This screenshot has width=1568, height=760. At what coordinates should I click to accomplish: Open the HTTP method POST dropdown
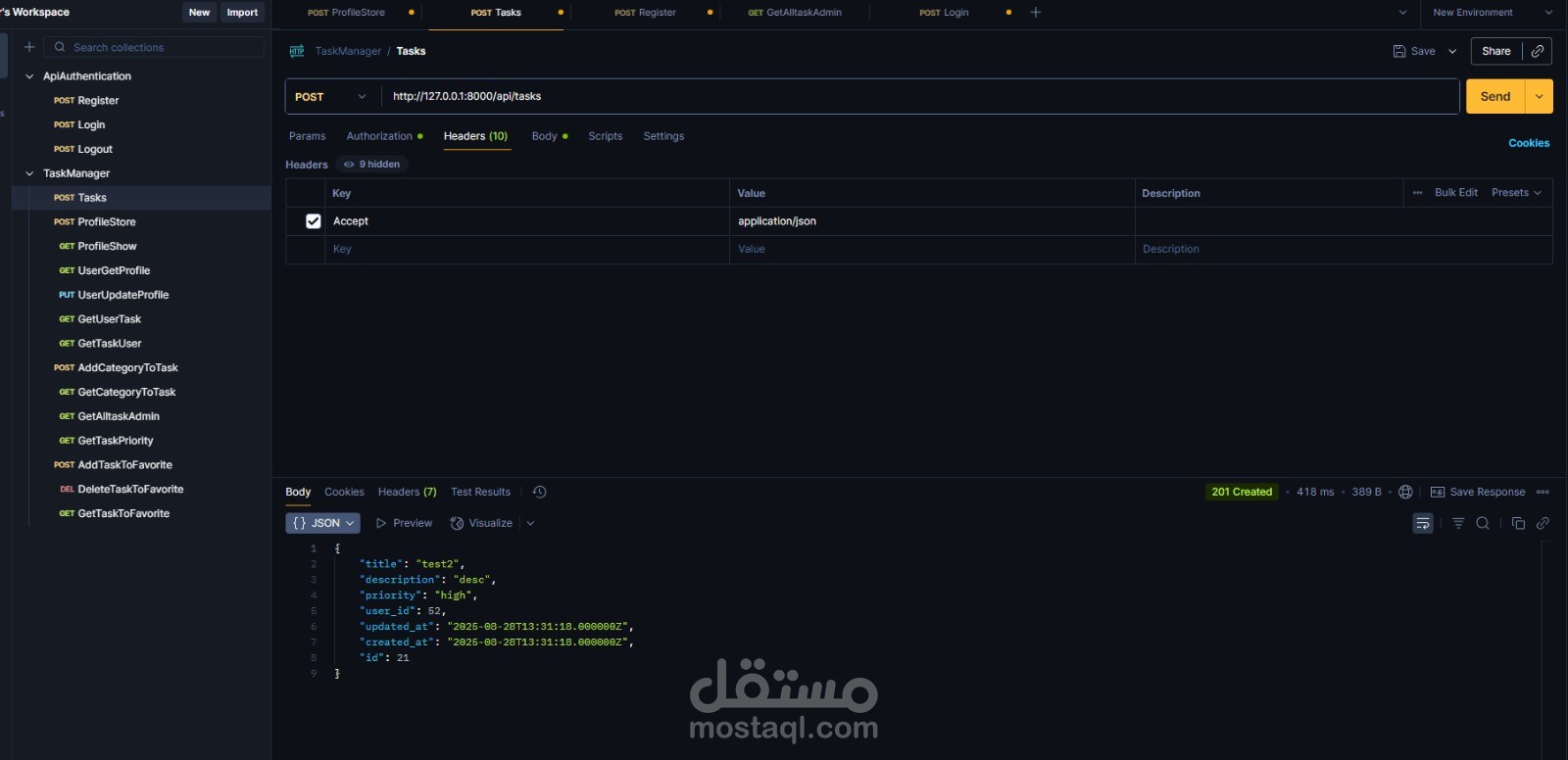(x=330, y=97)
